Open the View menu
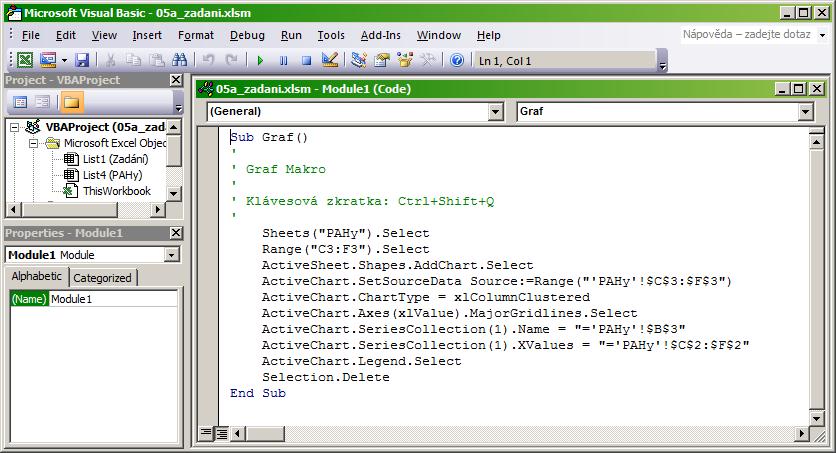Screen dimensions: 836x453 104,35
